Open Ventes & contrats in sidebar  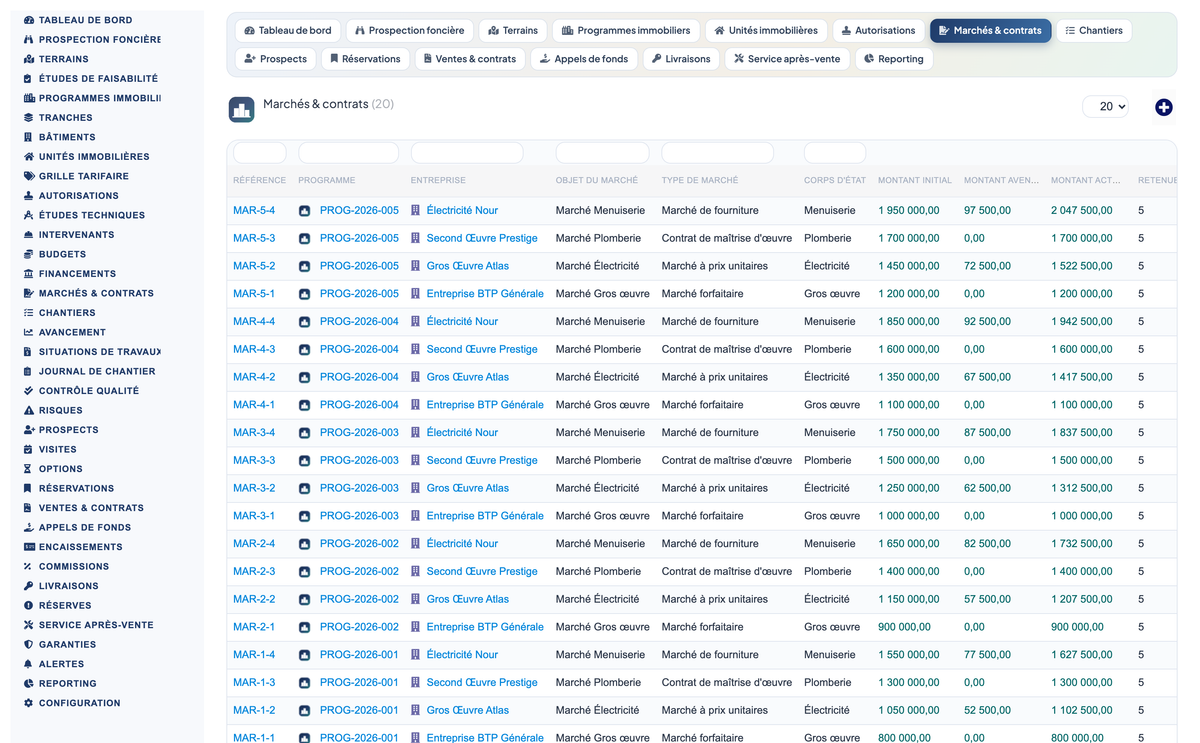coord(91,508)
